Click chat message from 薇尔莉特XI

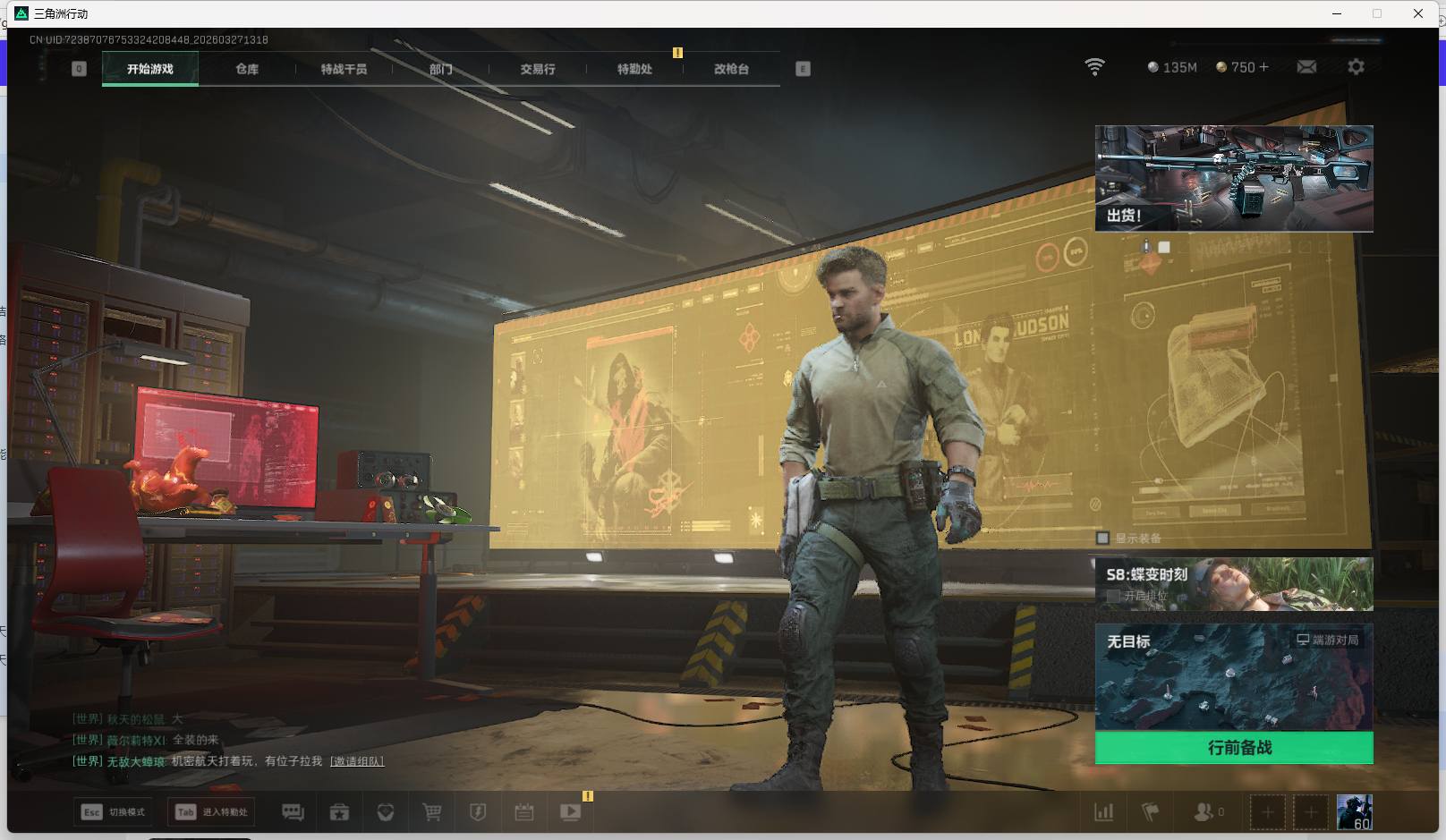point(146,740)
